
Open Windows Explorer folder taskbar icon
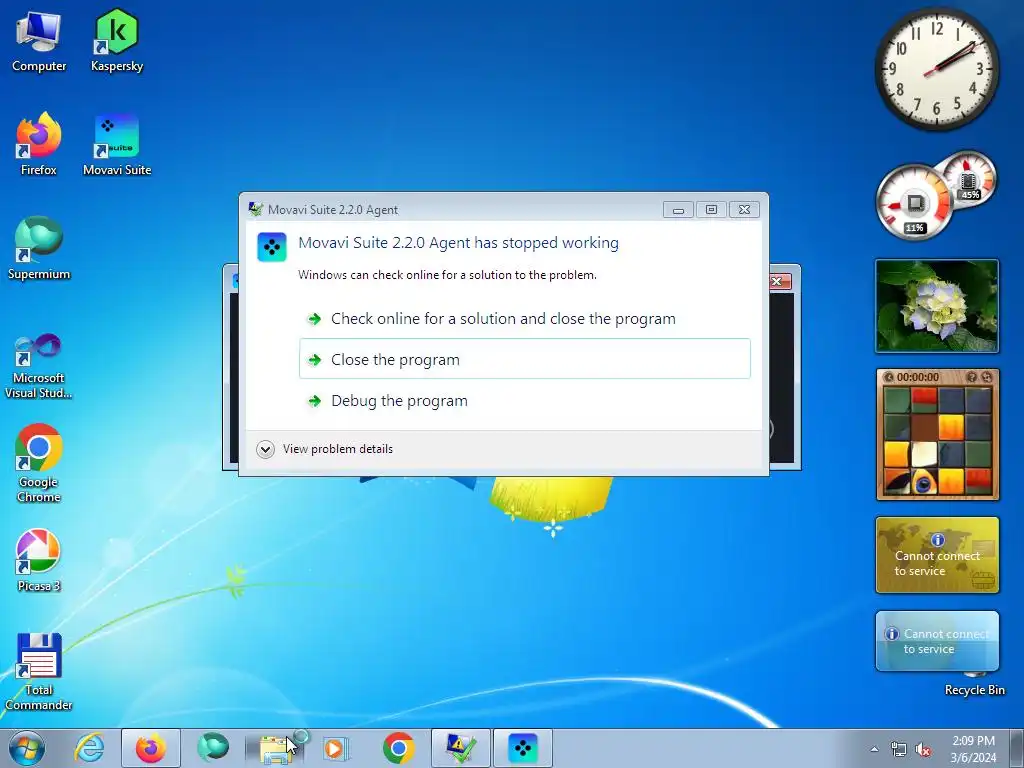click(275, 748)
